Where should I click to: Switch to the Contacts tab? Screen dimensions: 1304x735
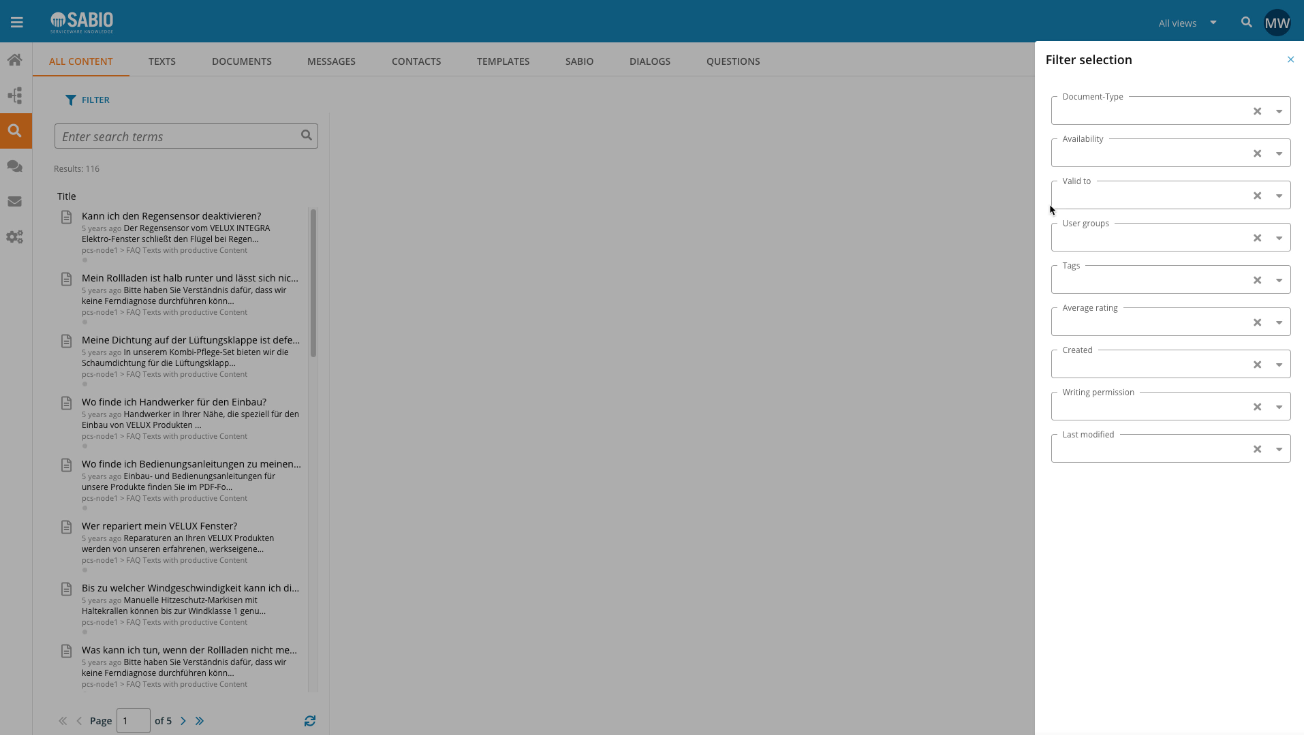point(416,61)
